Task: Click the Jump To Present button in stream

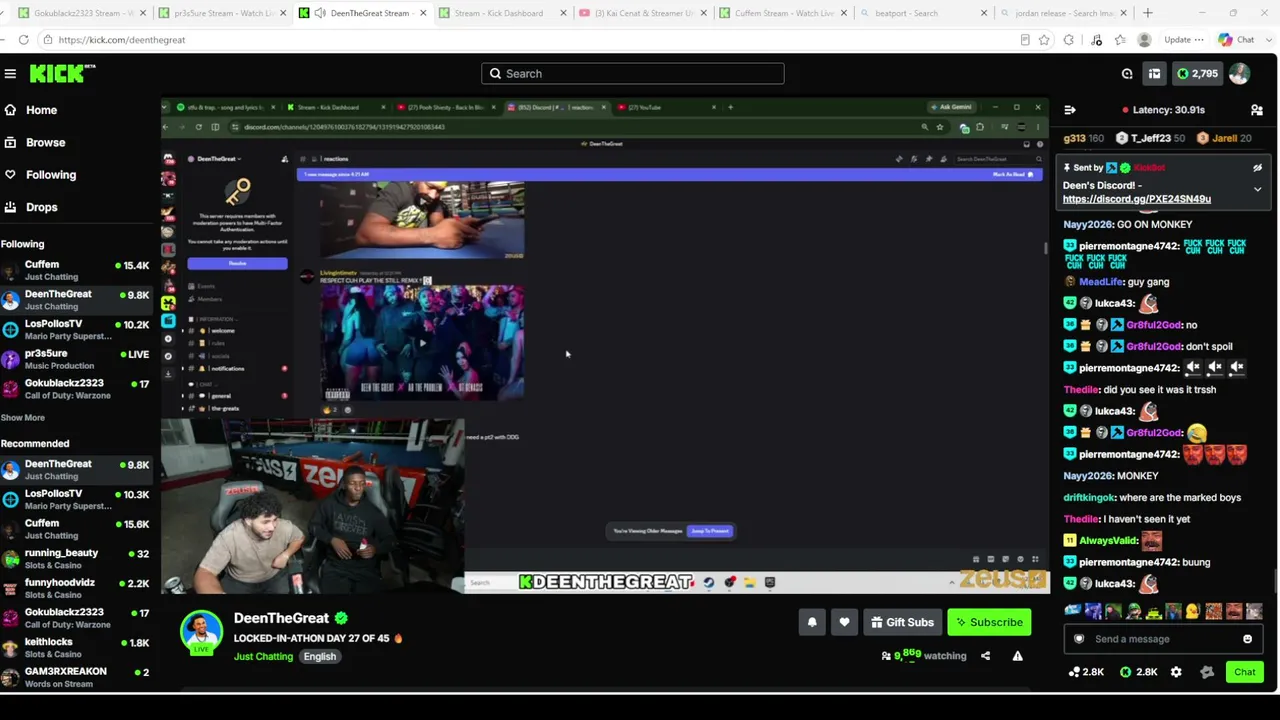Action: tap(710, 531)
